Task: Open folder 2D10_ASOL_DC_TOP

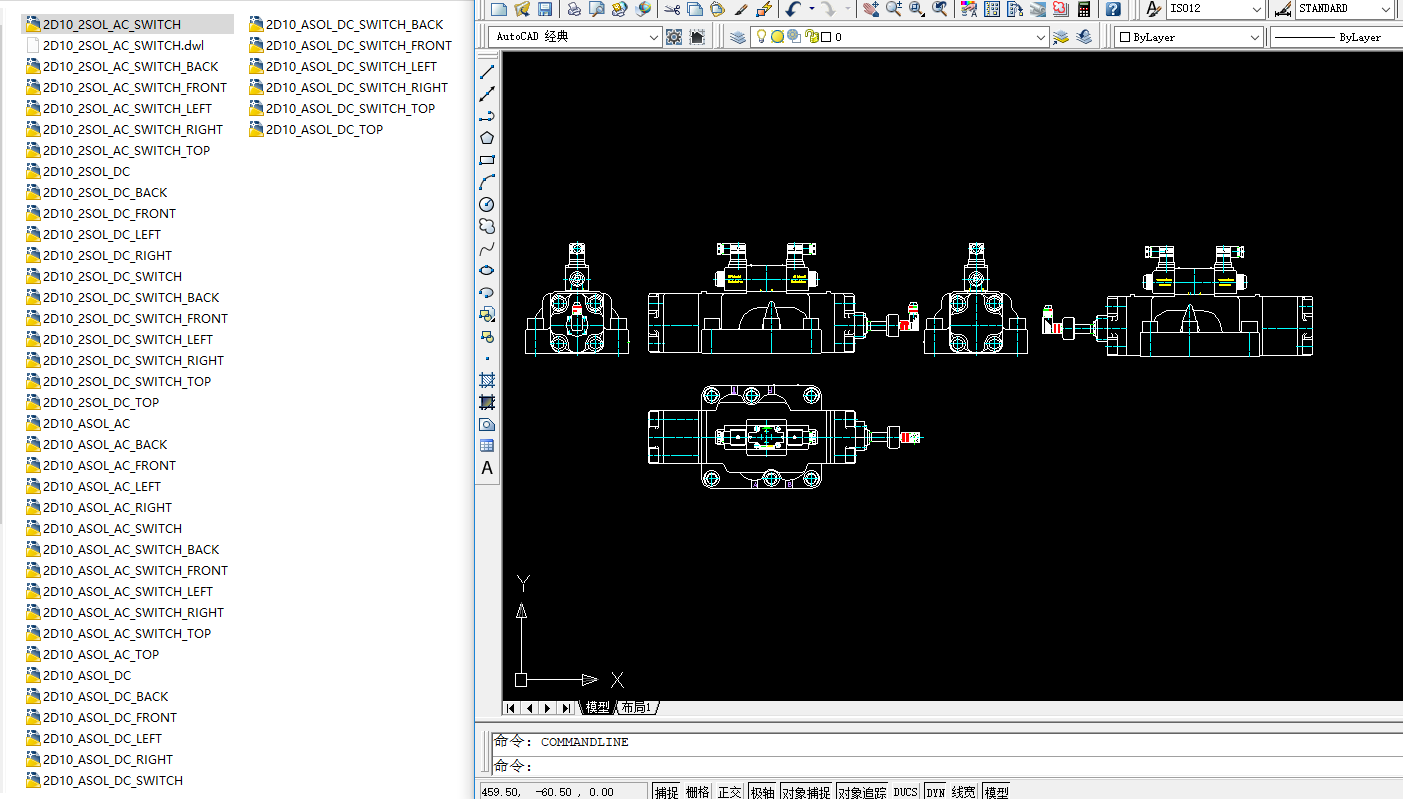Action: (x=324, y=129)
